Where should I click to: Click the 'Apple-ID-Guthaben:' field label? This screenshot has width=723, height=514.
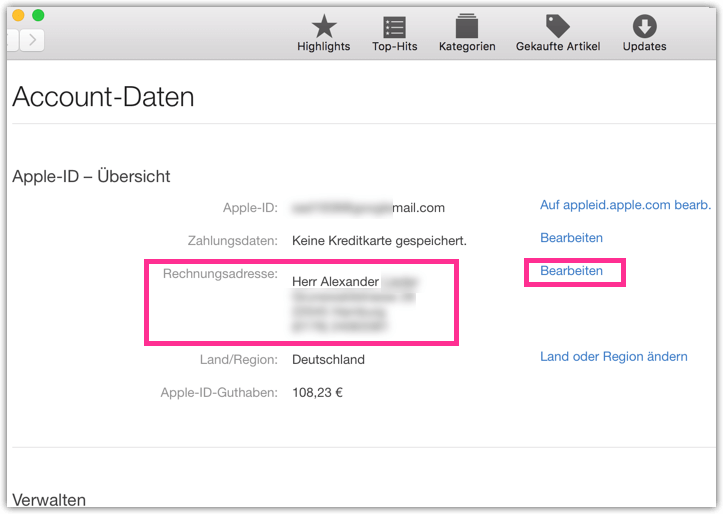coord(219,393)
